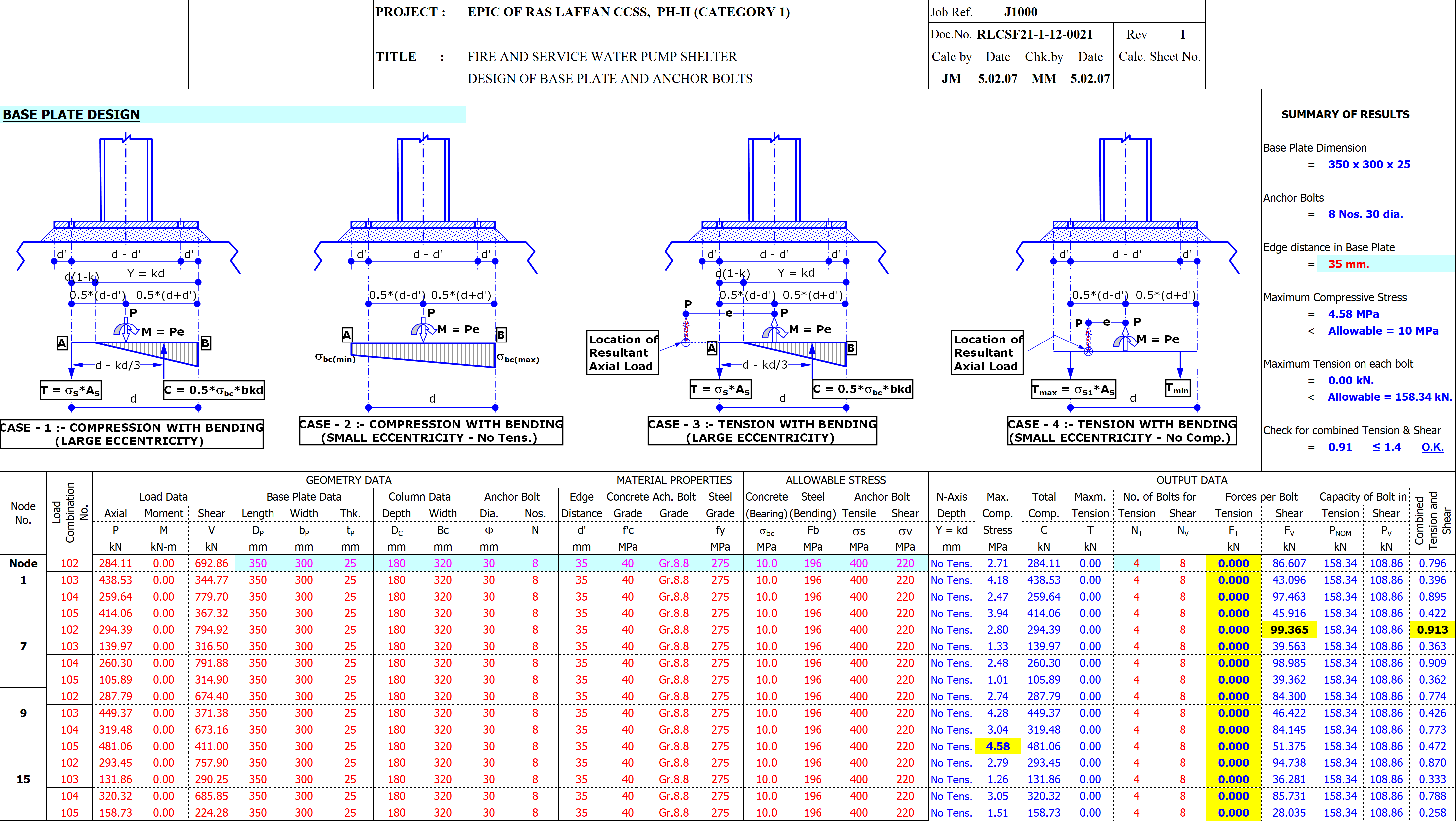Screen dimensions: 1456x821
Task: Click the OUTPUT DATA section header
Action: pyautogui.click(x=1192, y=480)
